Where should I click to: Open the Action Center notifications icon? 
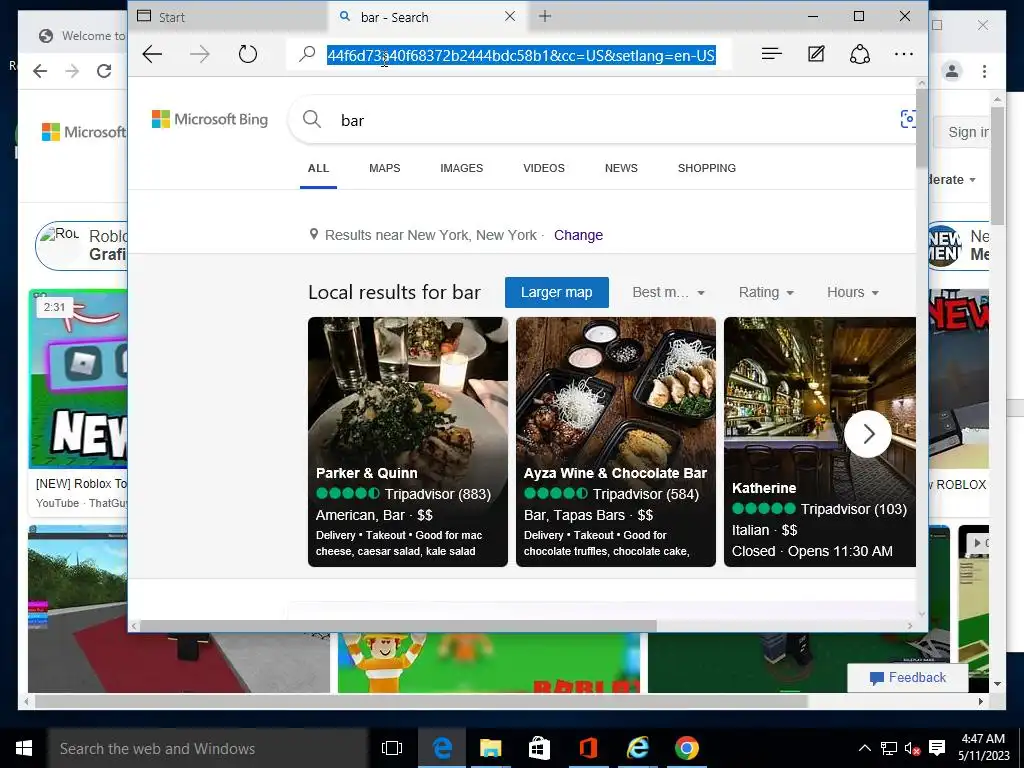pyautogui.click(x=937, y=748)
